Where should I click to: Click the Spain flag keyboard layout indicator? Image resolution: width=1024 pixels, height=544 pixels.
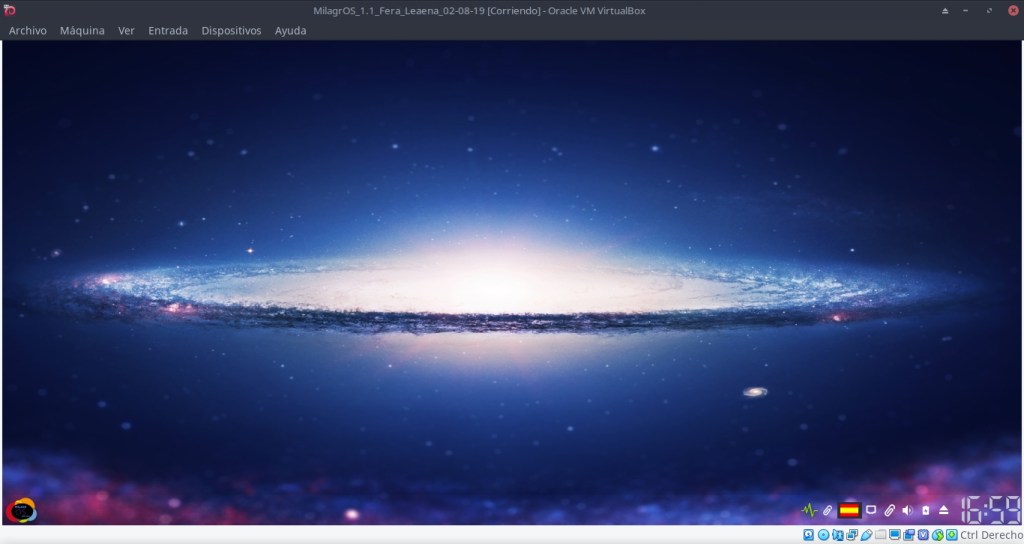point(849,510)
